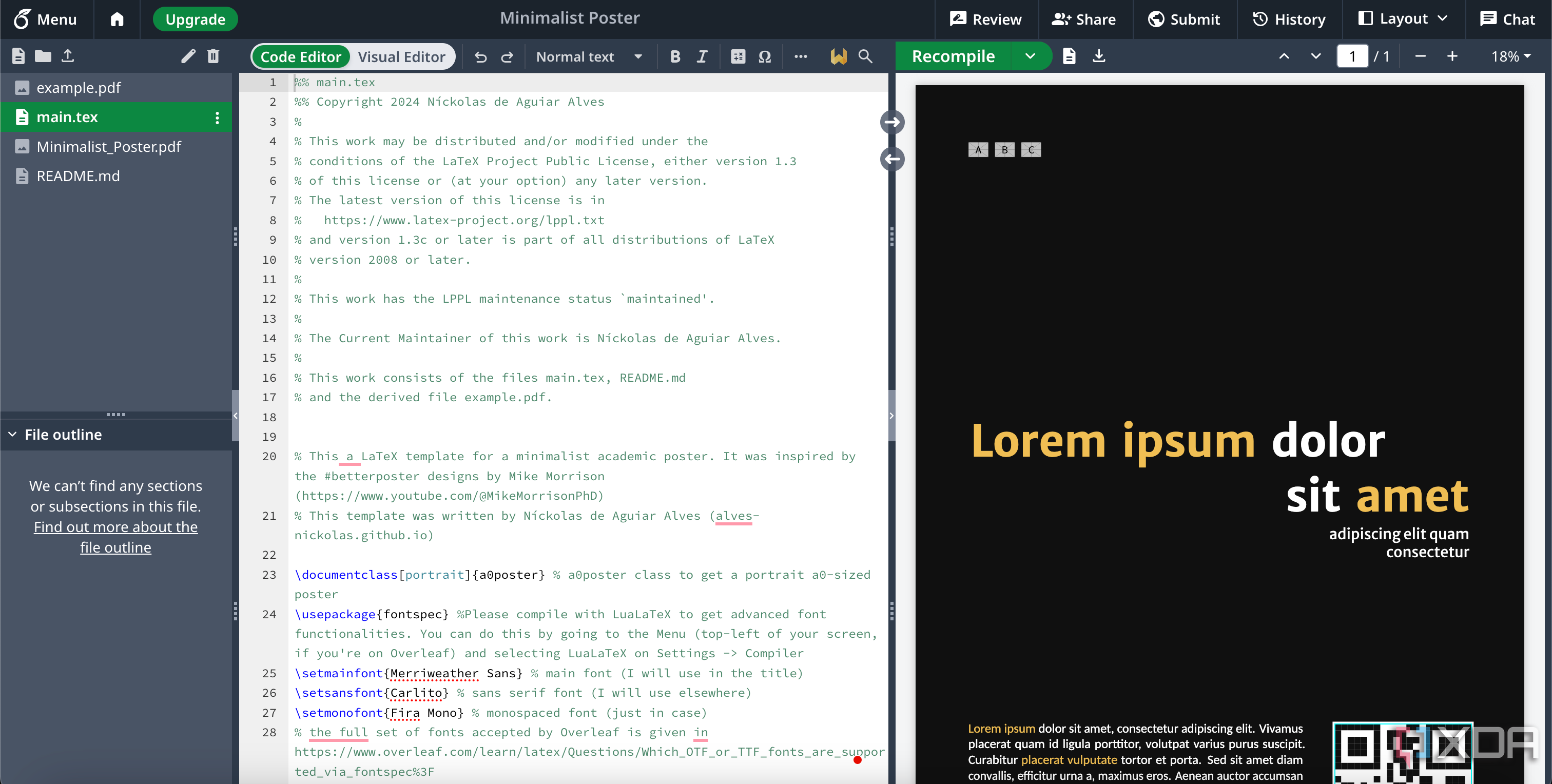The image size is (1552, 784).
Task: Toggle italic formatting
Action: (x=702, y=56)
